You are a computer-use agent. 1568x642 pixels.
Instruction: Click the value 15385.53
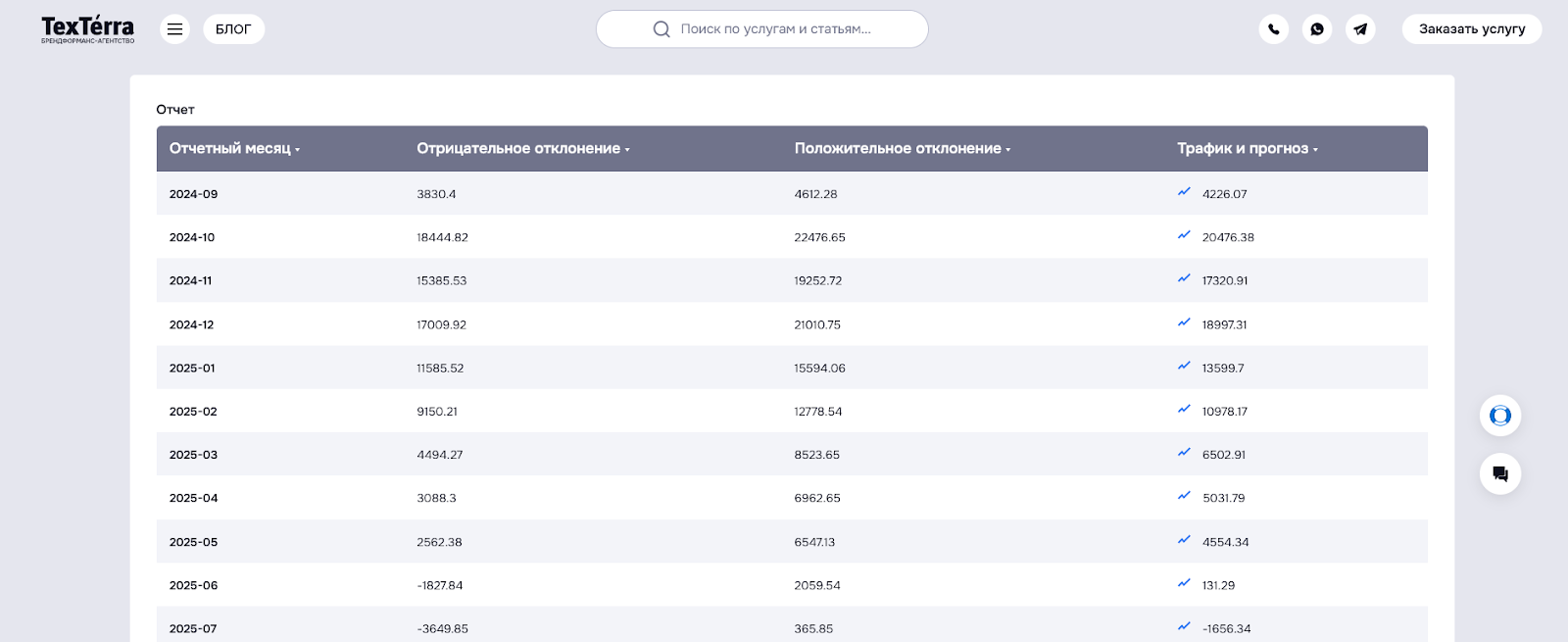[x=442, y=280]
